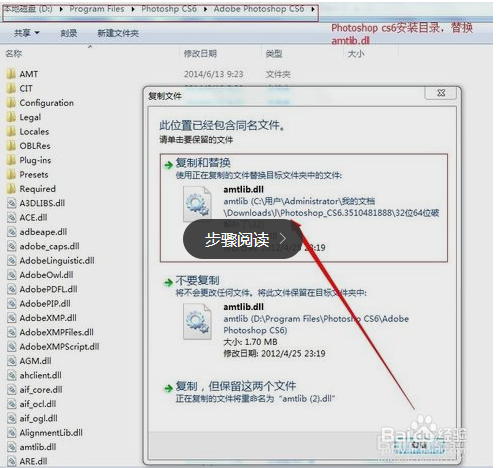
Task: Expand arrow after Adobe Photoshop CS6 in address bar
Action: pos(313,9)
